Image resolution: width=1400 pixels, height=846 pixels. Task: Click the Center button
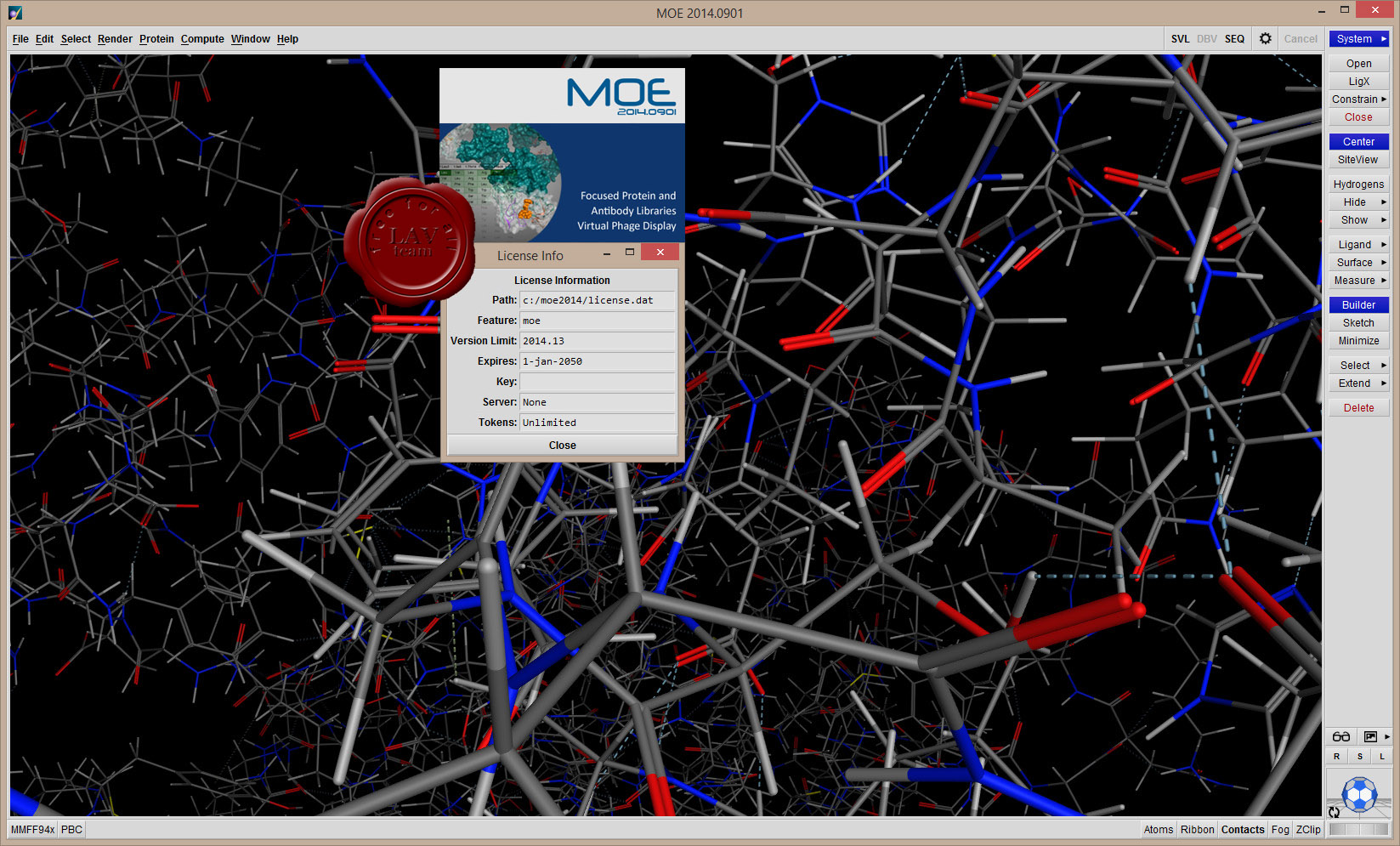(1359, 141)
